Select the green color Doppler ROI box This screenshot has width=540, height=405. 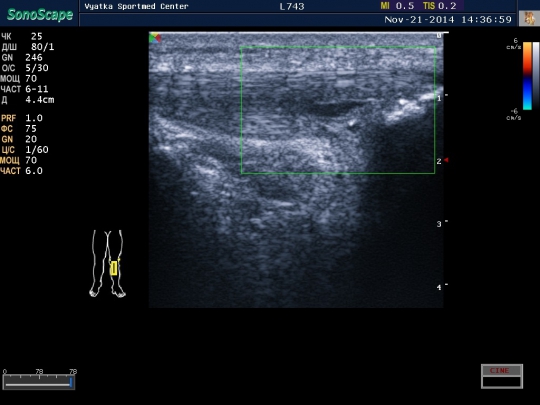click(338, 110)
